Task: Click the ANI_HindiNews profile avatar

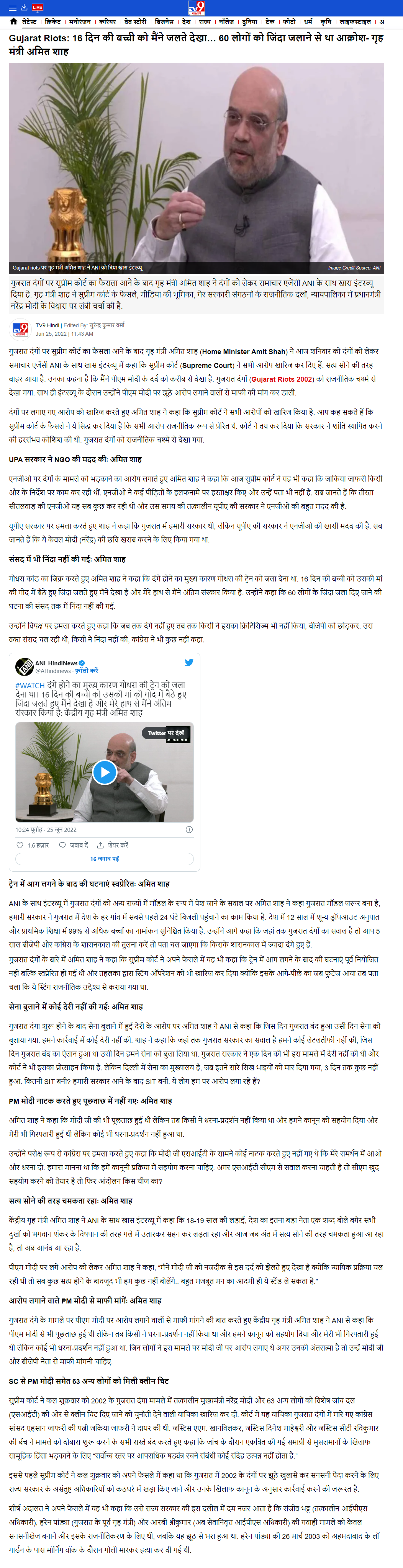Action: [x=24, y=666]
